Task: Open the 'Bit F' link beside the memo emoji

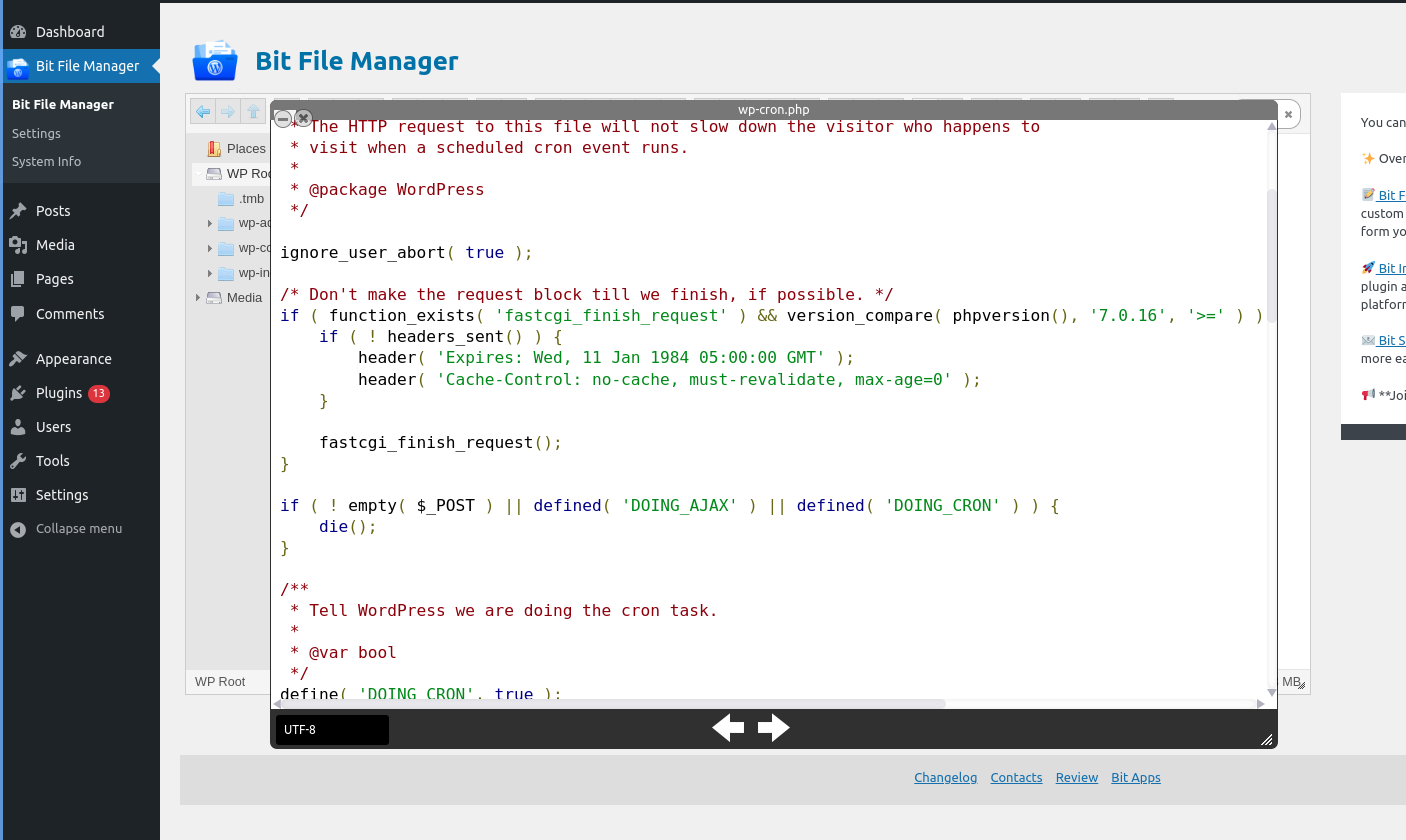Action: (1392, 195)
